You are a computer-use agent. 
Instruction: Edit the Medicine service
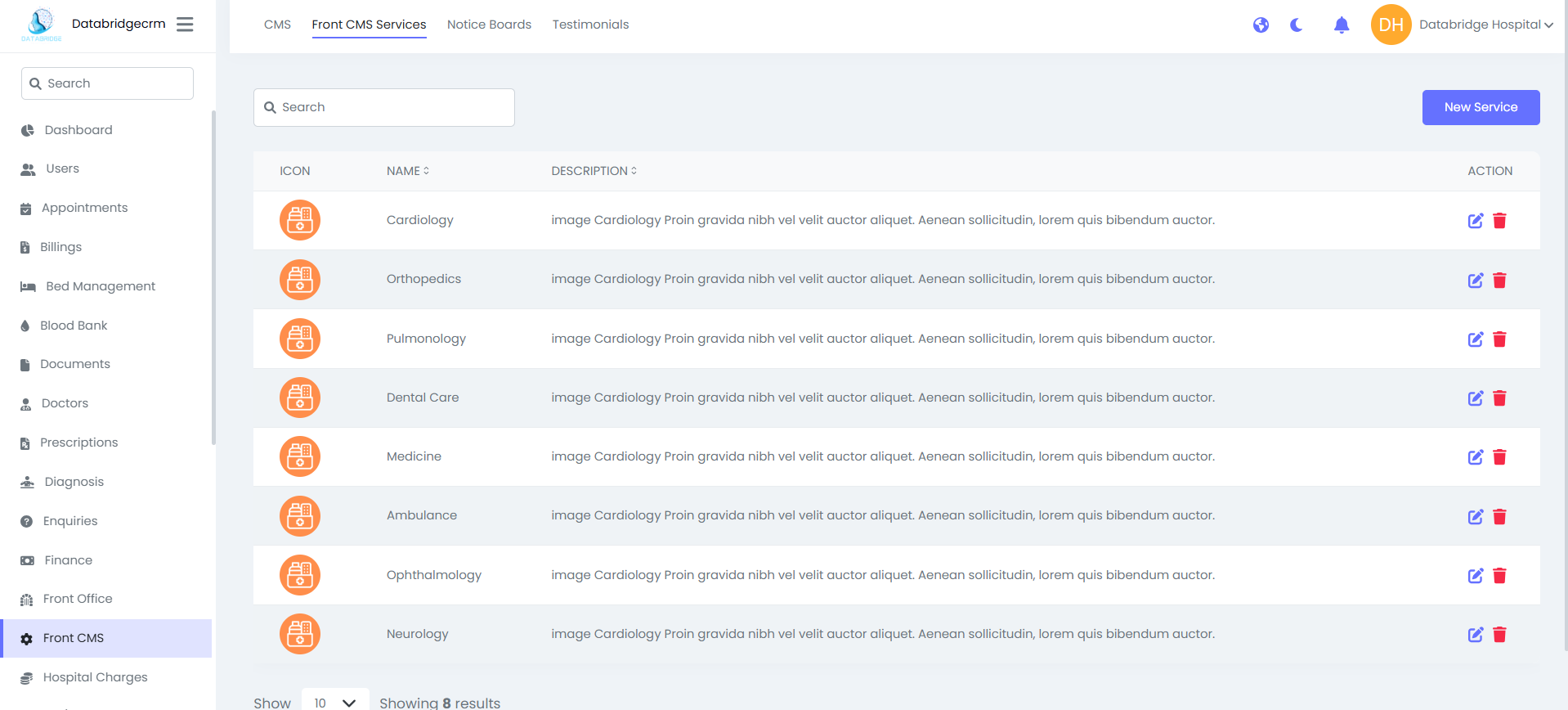coord(1476,457)
